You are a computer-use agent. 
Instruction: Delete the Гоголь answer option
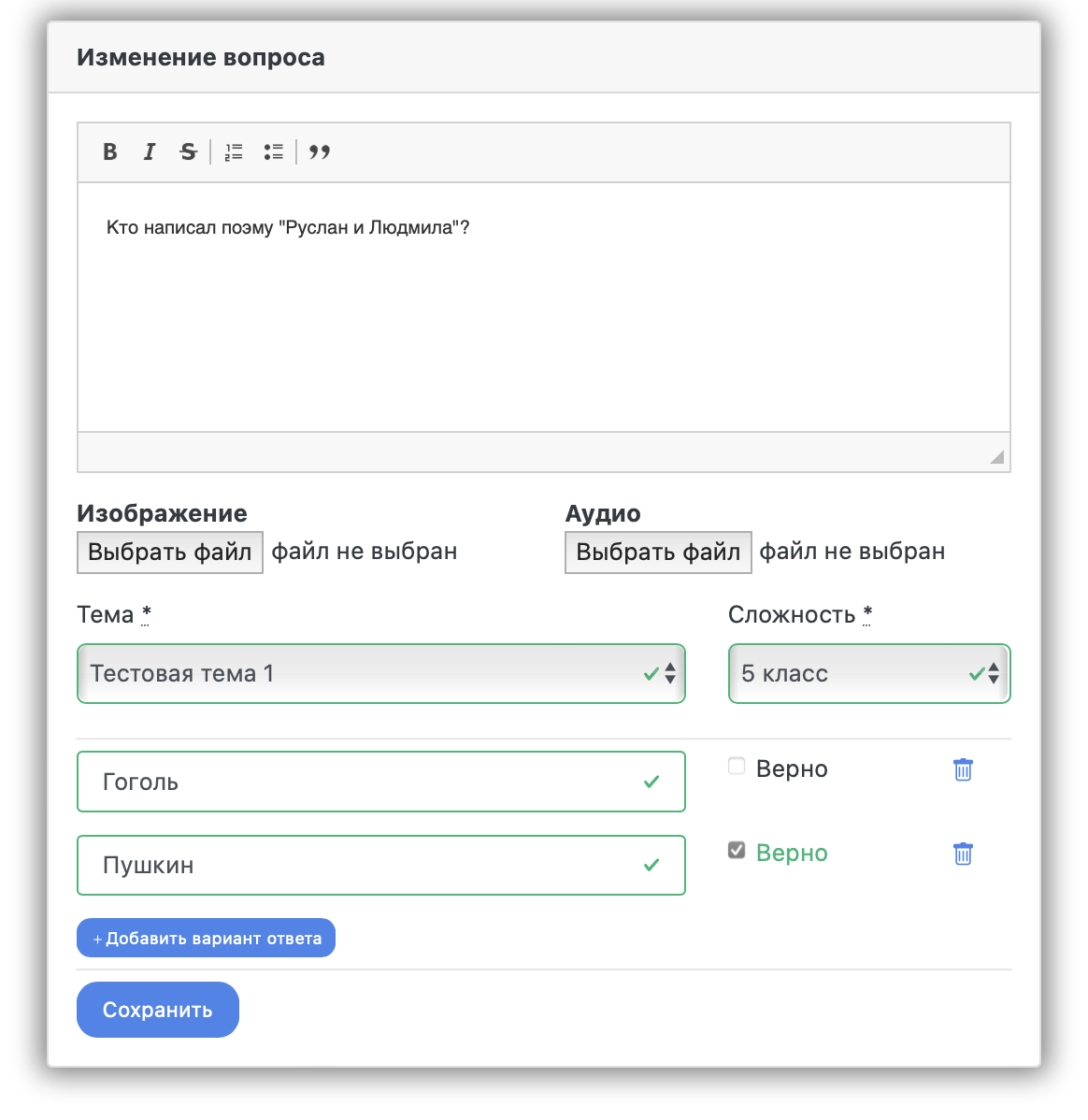click(x=963, y=769)
